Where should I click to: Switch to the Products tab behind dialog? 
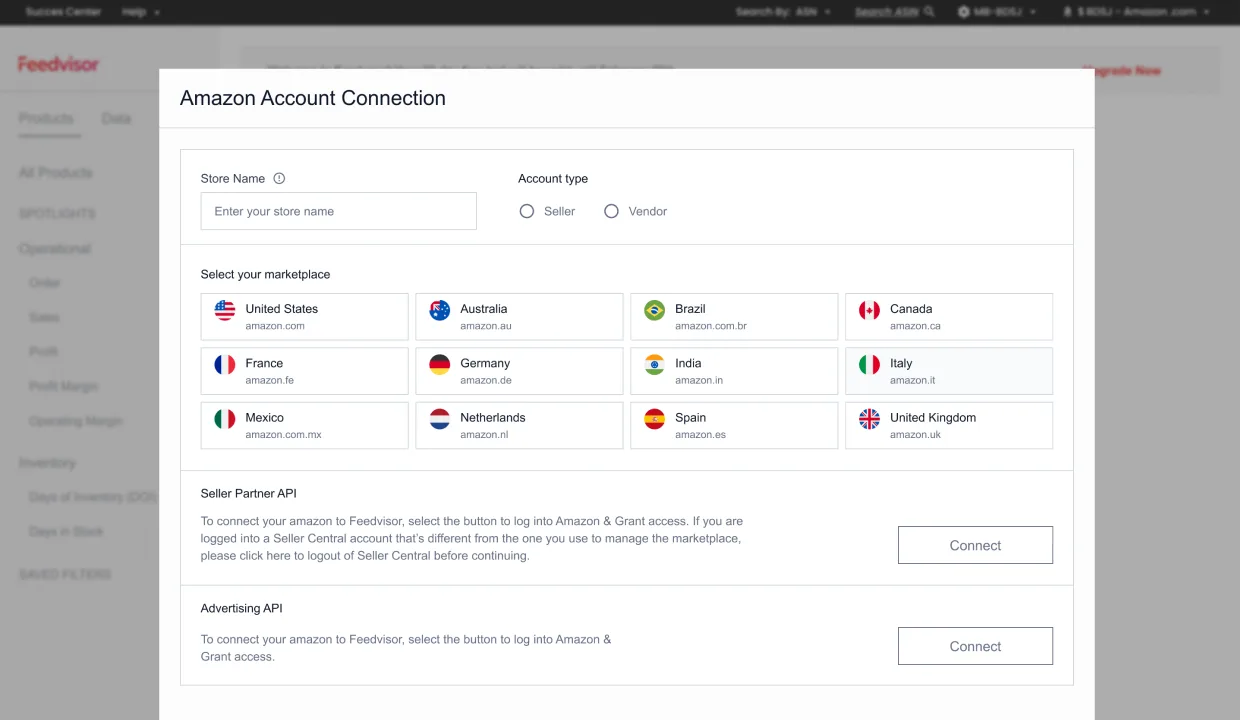[x=46, y=118]
